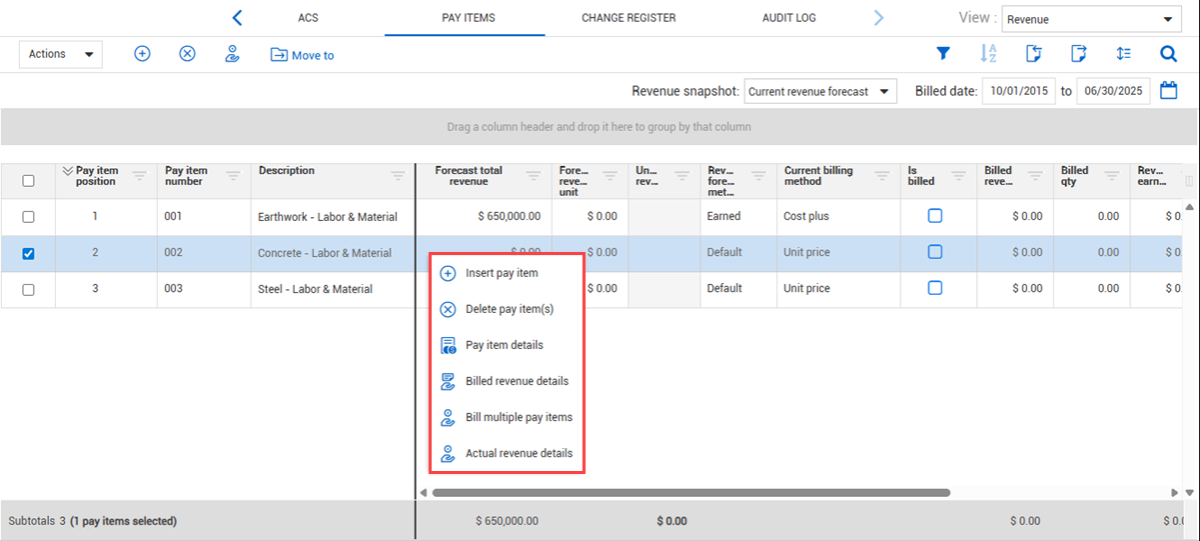Toggle the select-all header checkbox
The height and width of the screenshot is (541, 1200).
(x=28, y=181)
